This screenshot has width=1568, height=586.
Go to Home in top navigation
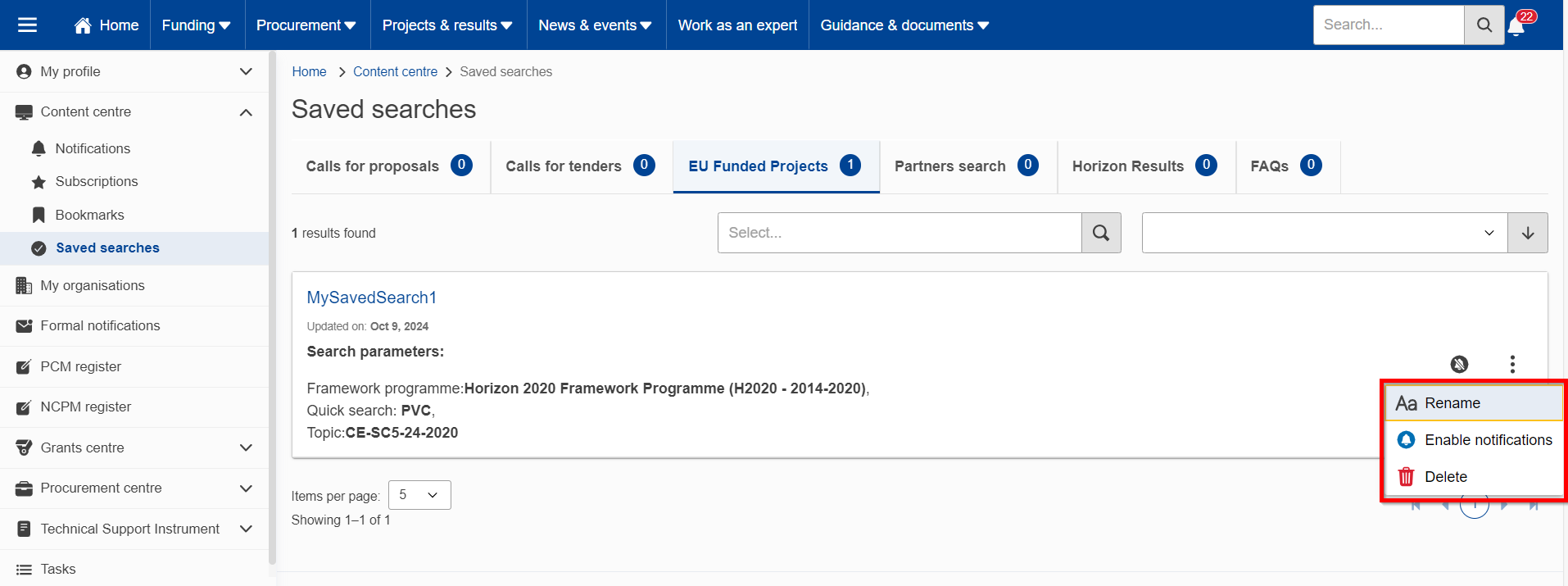tap(106, 25)
